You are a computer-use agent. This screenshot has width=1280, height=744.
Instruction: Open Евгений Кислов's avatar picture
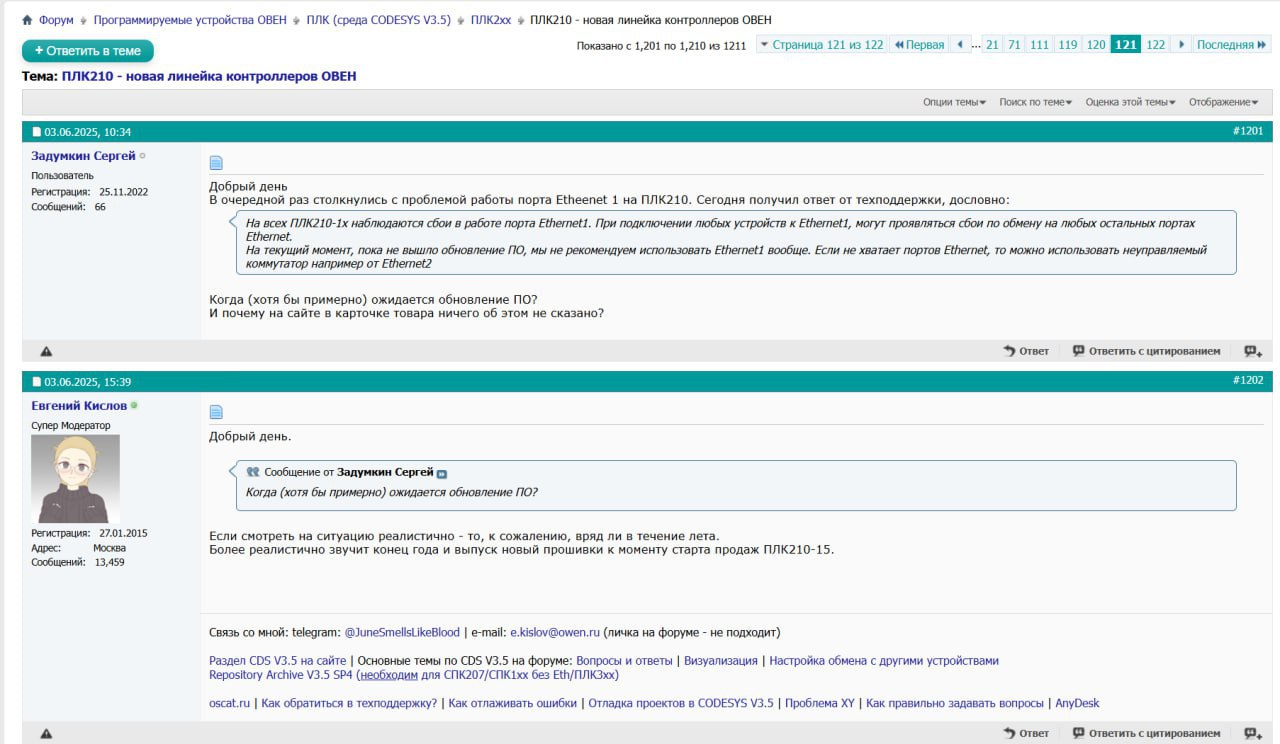coord(76,479)
